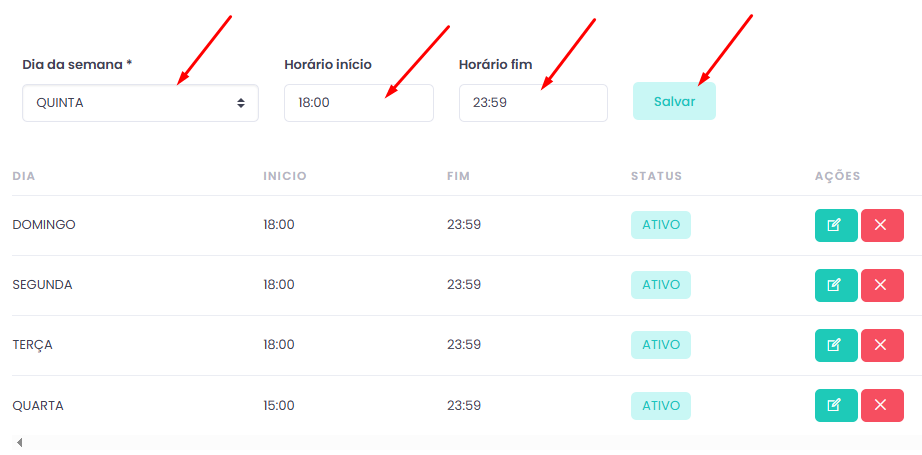This screenshot has width=922, height=455.
Task: Click the STATUS column header
Action: pyautogui.click(x=656, y=176)
